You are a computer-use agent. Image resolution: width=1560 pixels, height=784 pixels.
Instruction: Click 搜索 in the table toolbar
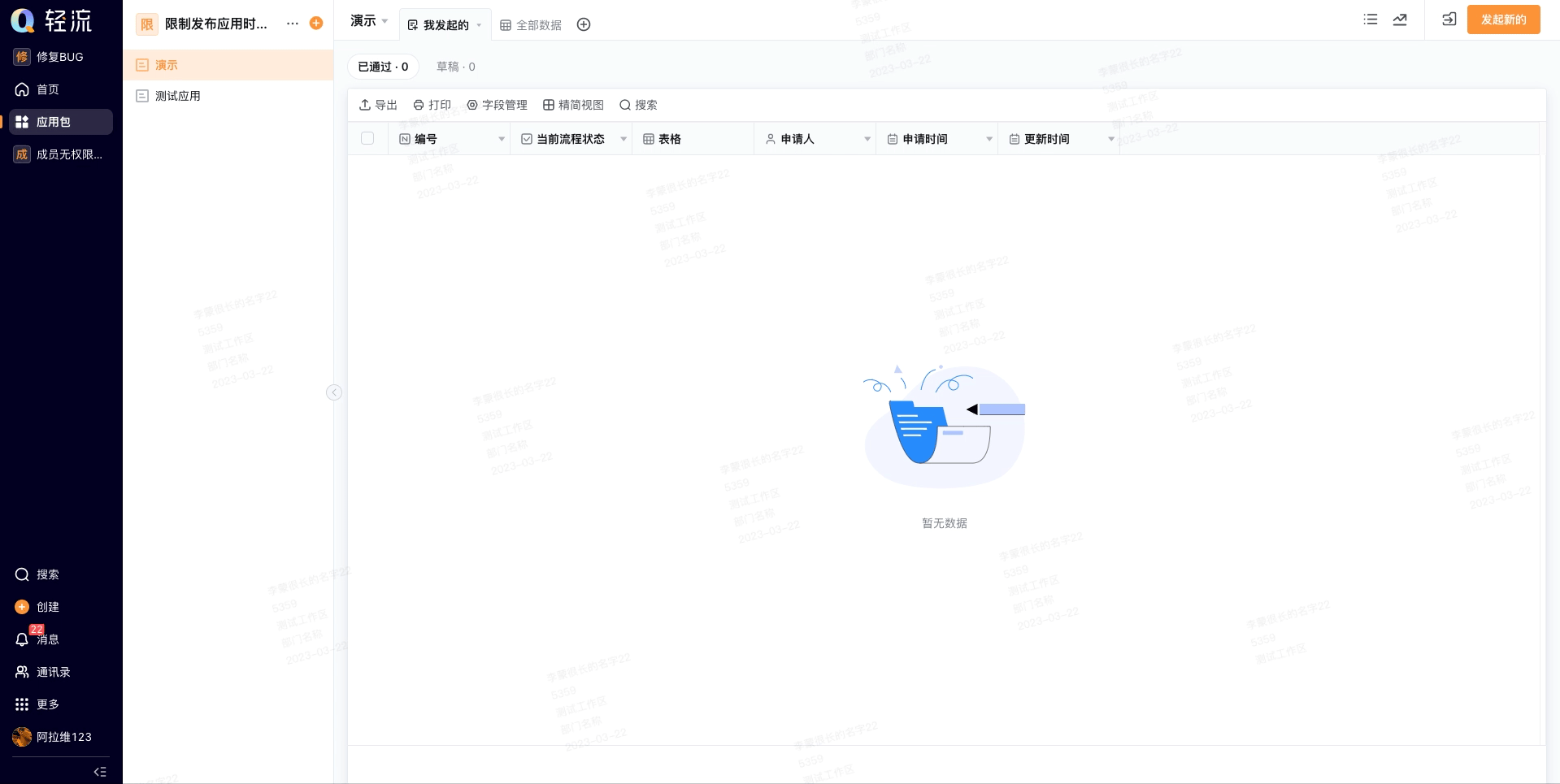638,105
